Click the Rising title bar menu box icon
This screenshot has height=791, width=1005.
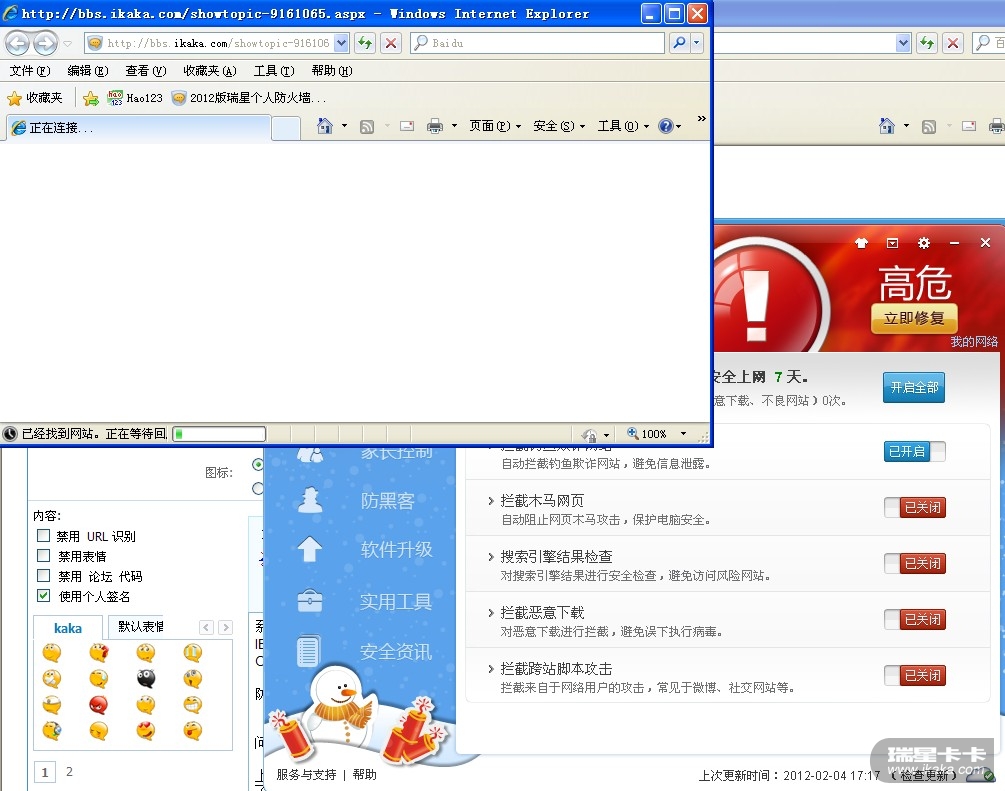pos(892,243)
